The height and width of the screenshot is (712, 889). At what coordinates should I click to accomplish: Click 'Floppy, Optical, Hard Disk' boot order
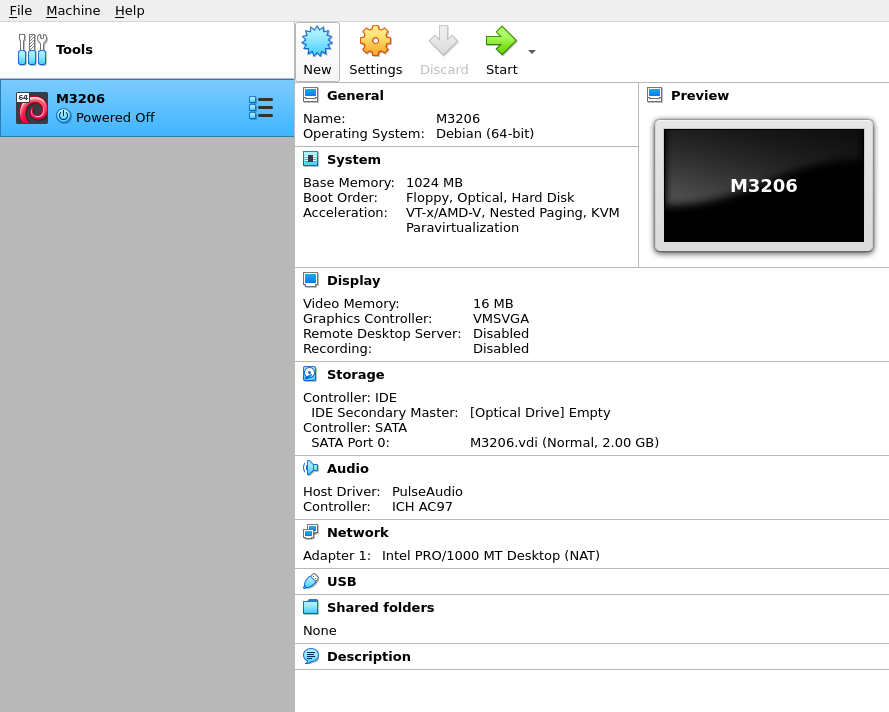coord(490,198)
